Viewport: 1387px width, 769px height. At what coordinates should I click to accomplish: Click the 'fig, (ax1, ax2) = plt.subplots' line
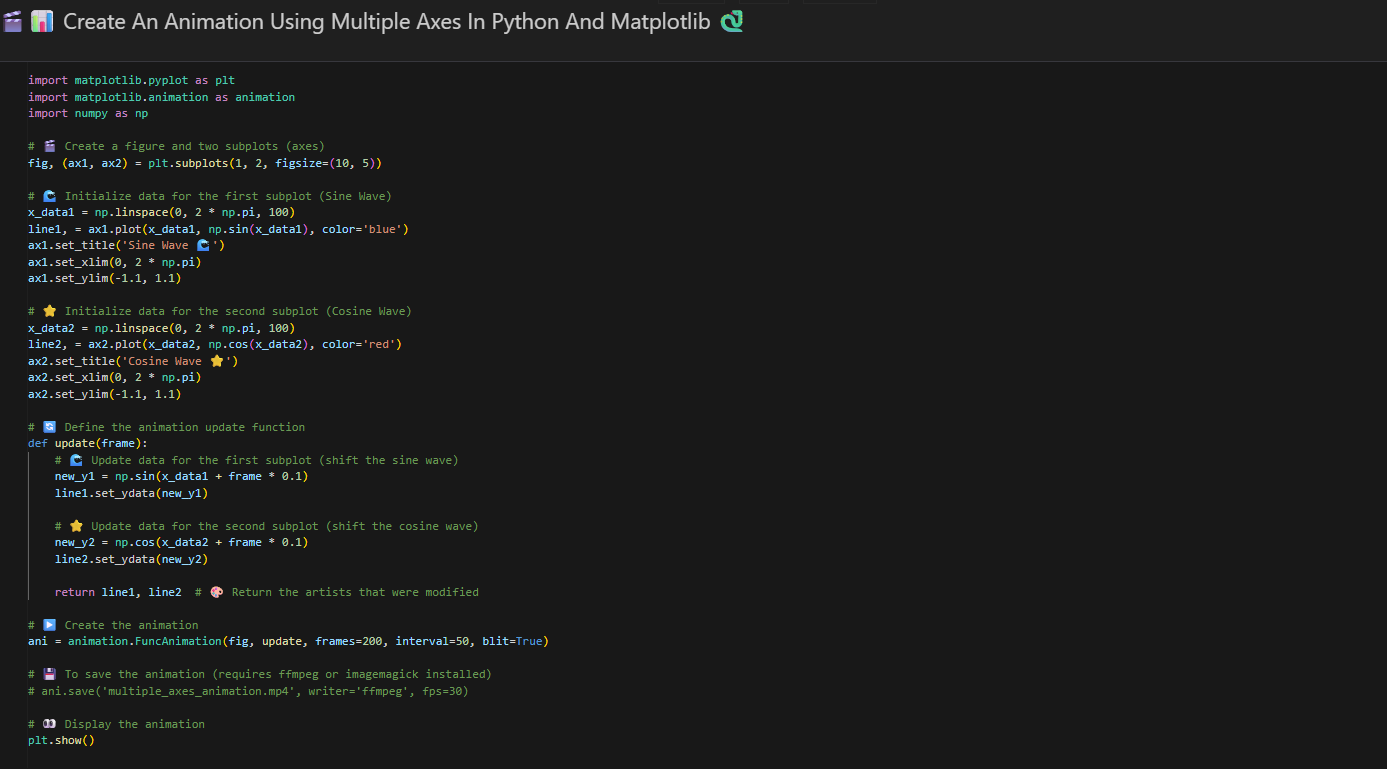205,163
